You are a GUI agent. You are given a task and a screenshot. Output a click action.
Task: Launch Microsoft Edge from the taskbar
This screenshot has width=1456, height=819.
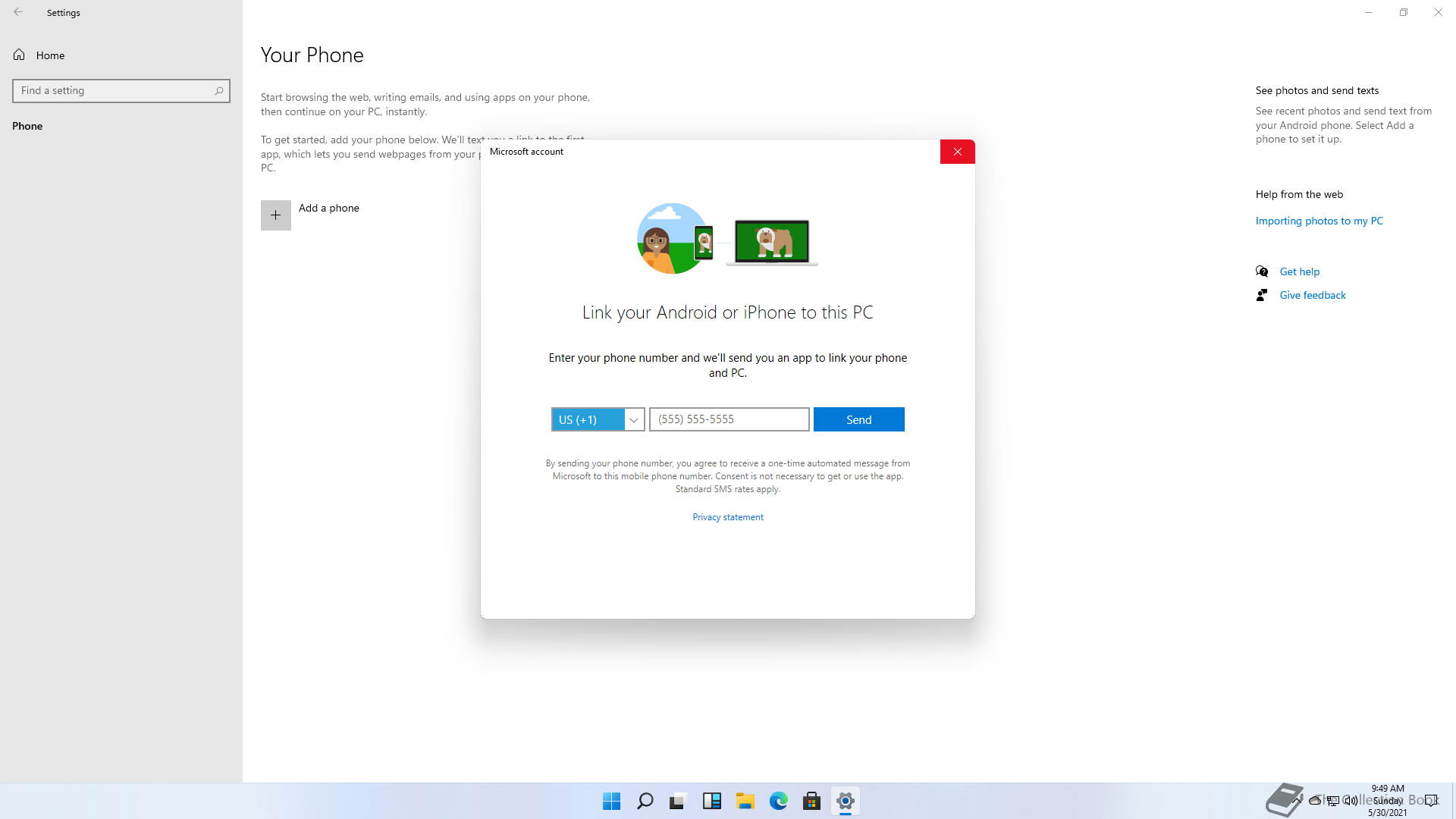(779, 801)
